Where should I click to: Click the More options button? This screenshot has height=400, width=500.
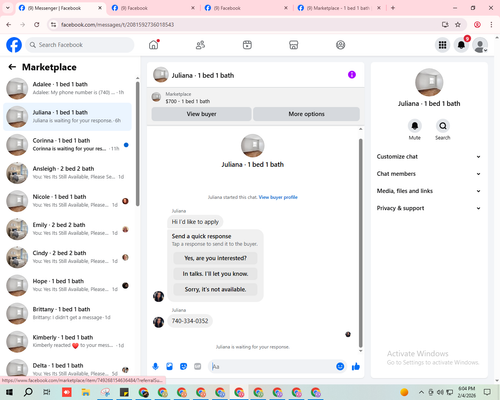pos(306,114)
